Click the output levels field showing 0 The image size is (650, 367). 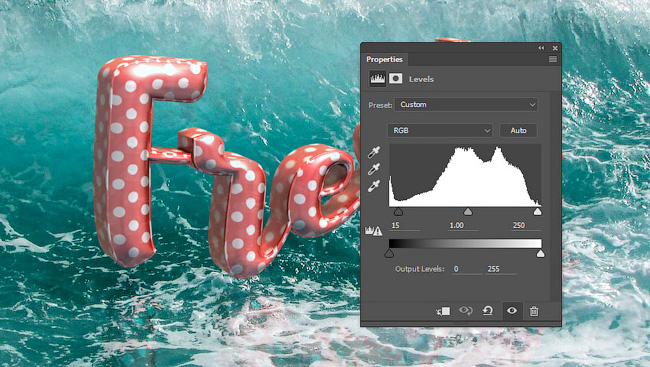point(467,269)
